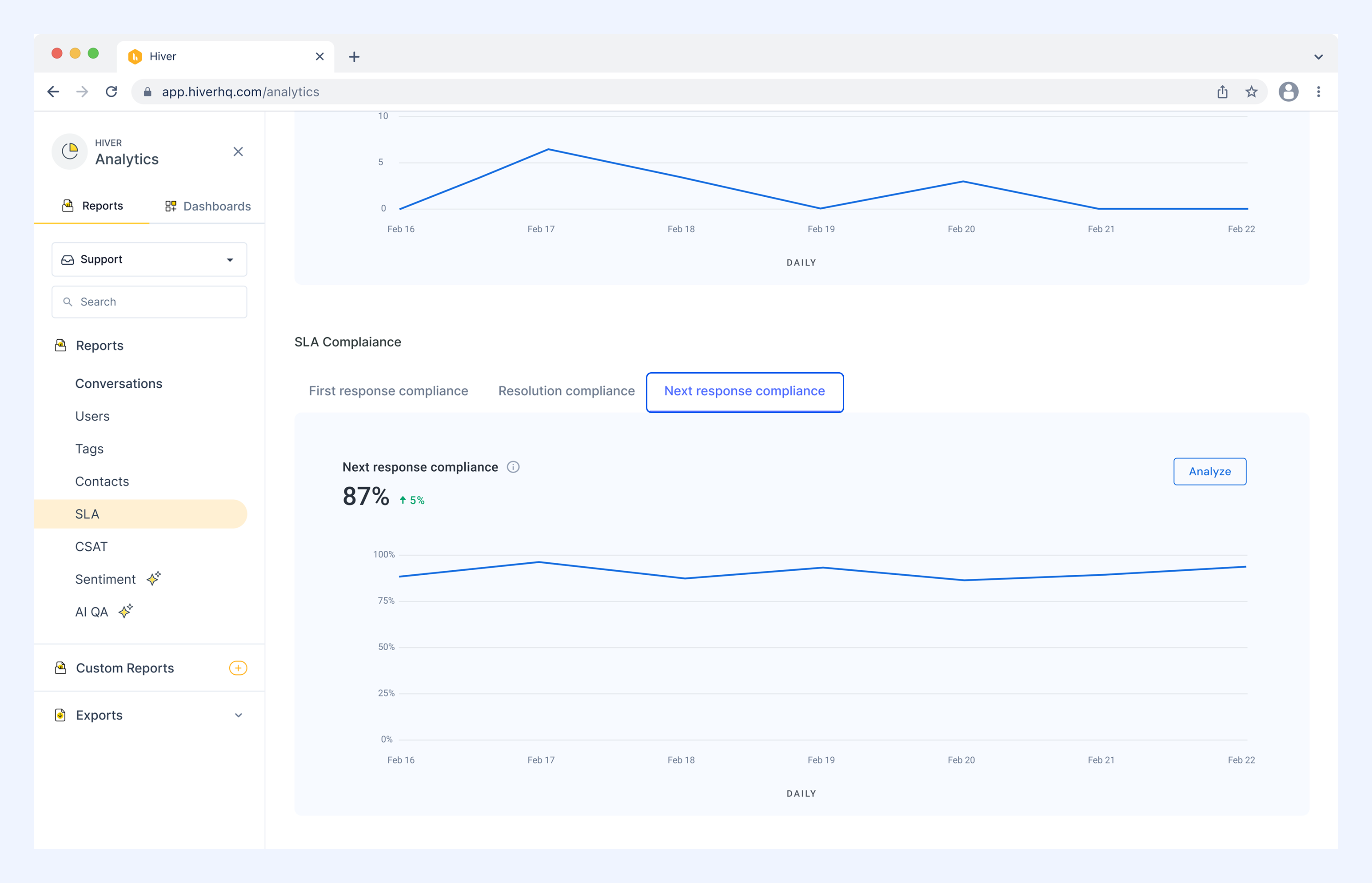Click the Sentiment AI sparkle icon

(x=154, y=579)
